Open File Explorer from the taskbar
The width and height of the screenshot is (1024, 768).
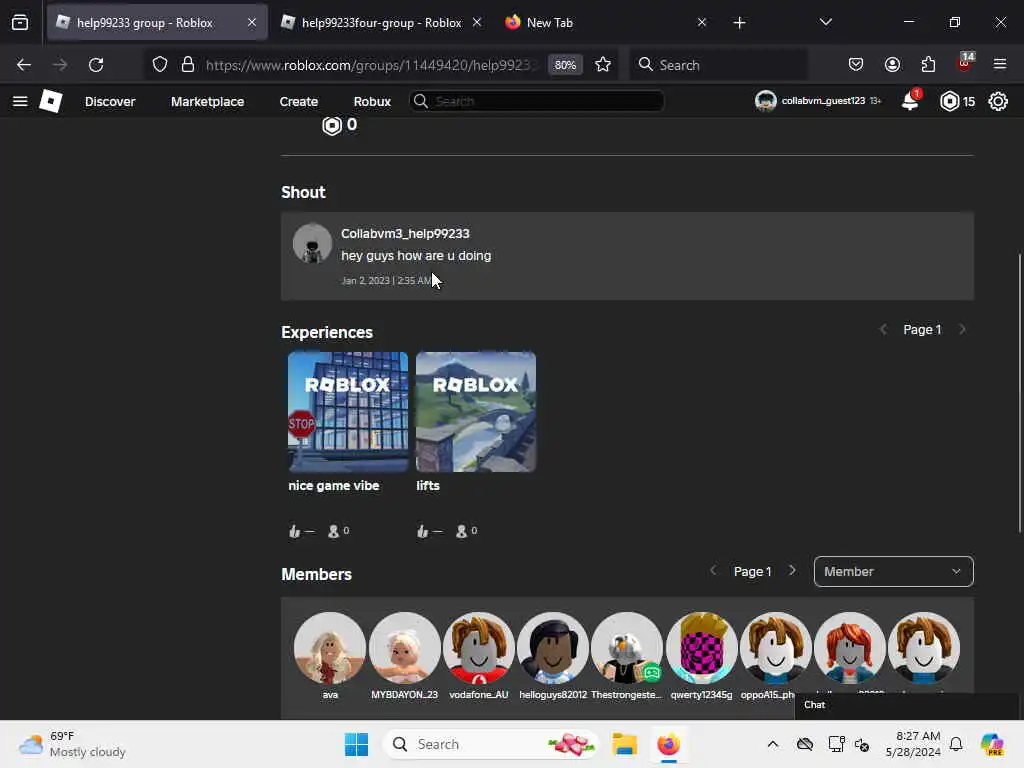624,744
